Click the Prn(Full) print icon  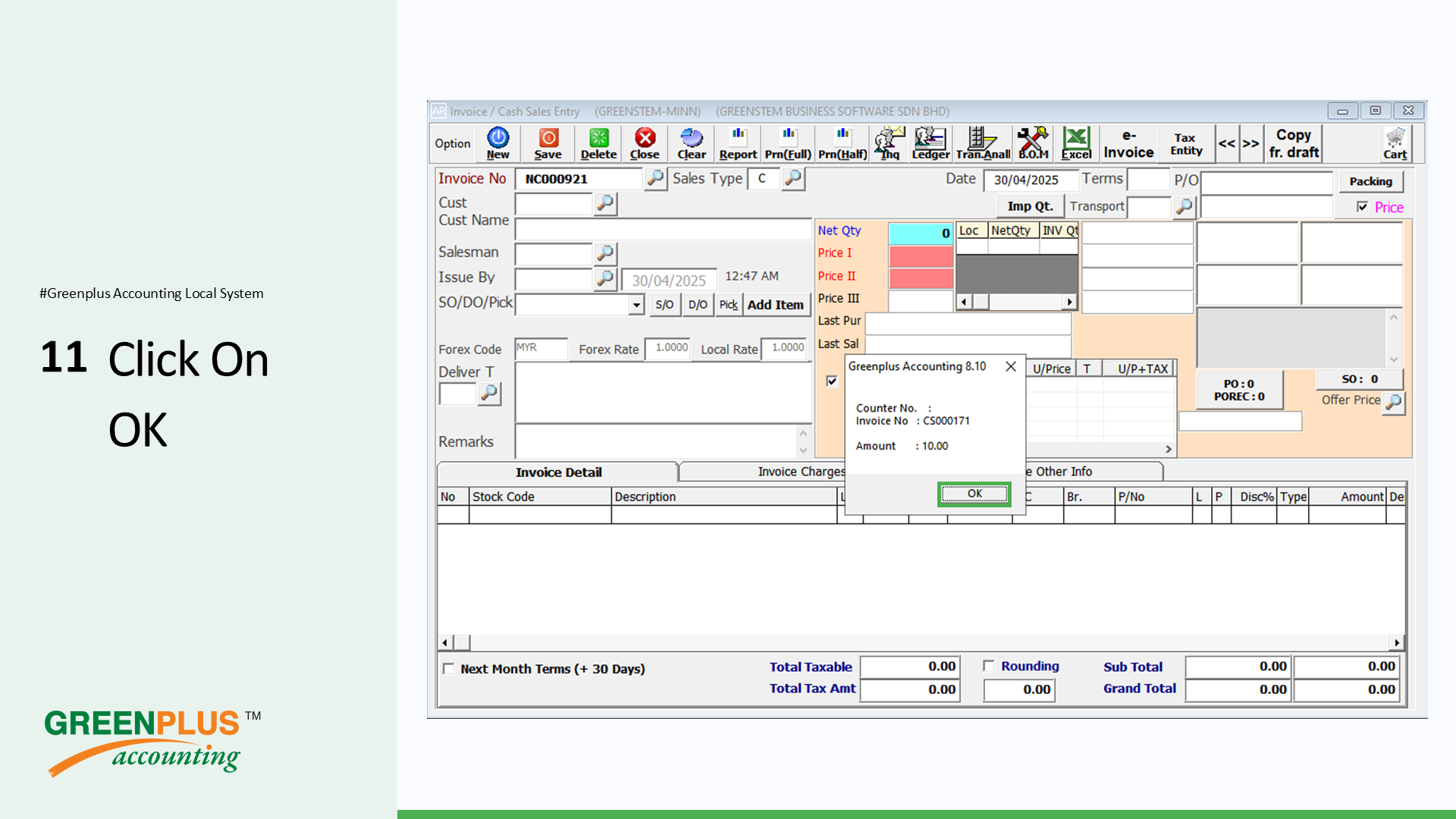point(788,143)
